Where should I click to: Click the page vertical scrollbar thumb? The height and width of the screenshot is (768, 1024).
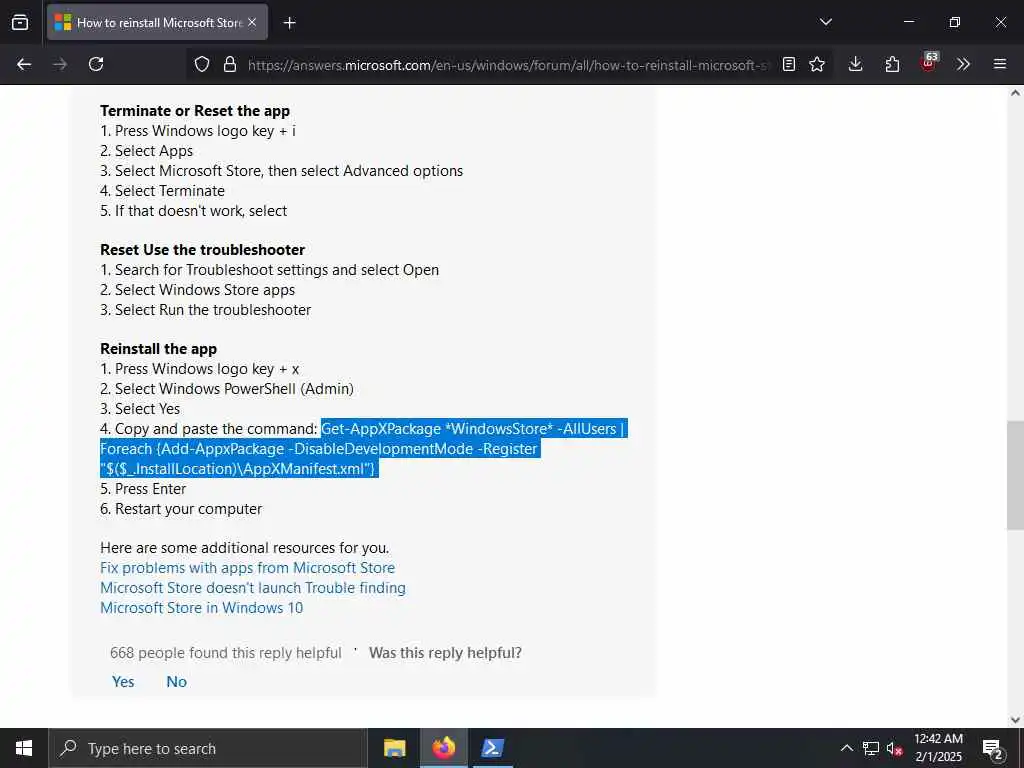[1015, 475]
